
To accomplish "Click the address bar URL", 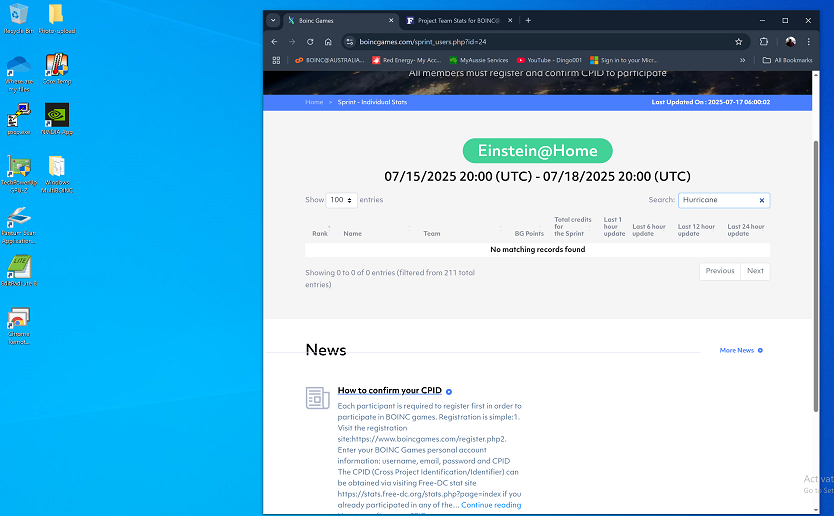I will click(423, 41).
